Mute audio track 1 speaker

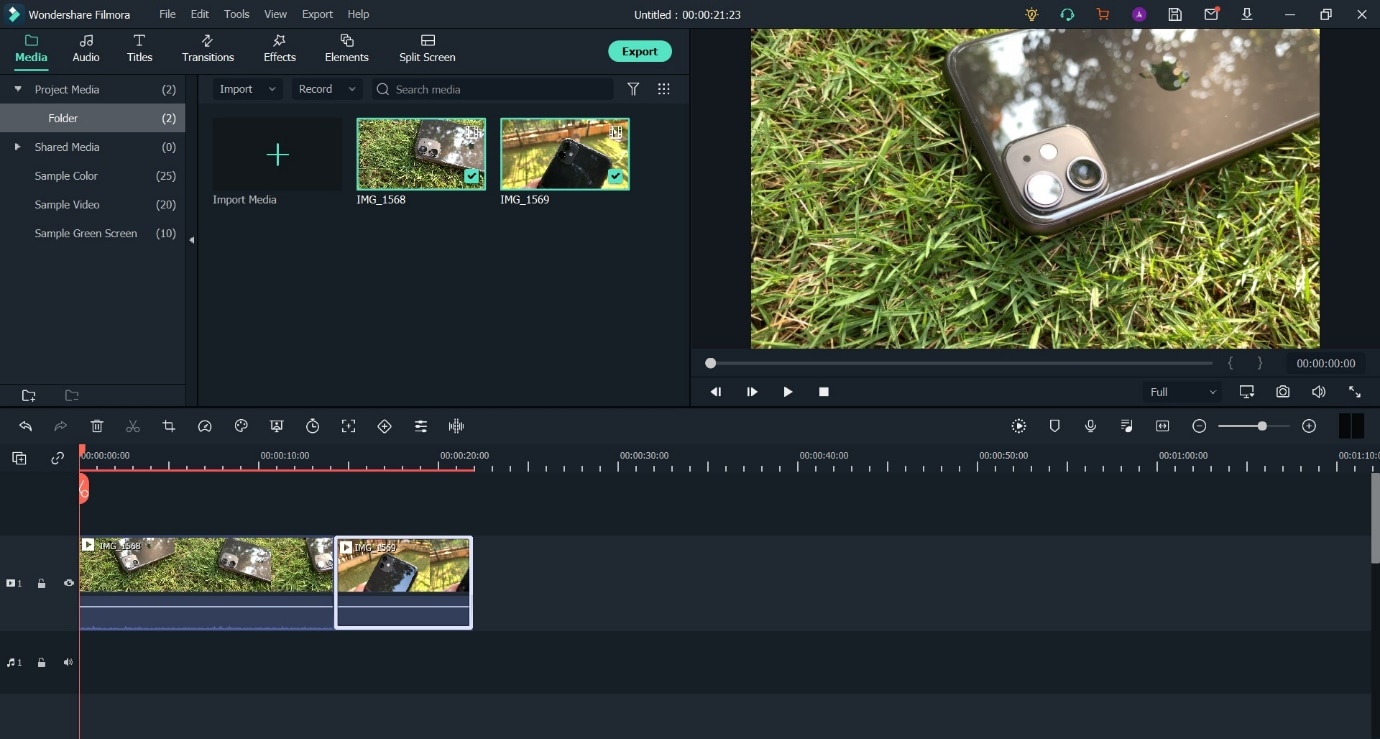[x=69, y=662]
